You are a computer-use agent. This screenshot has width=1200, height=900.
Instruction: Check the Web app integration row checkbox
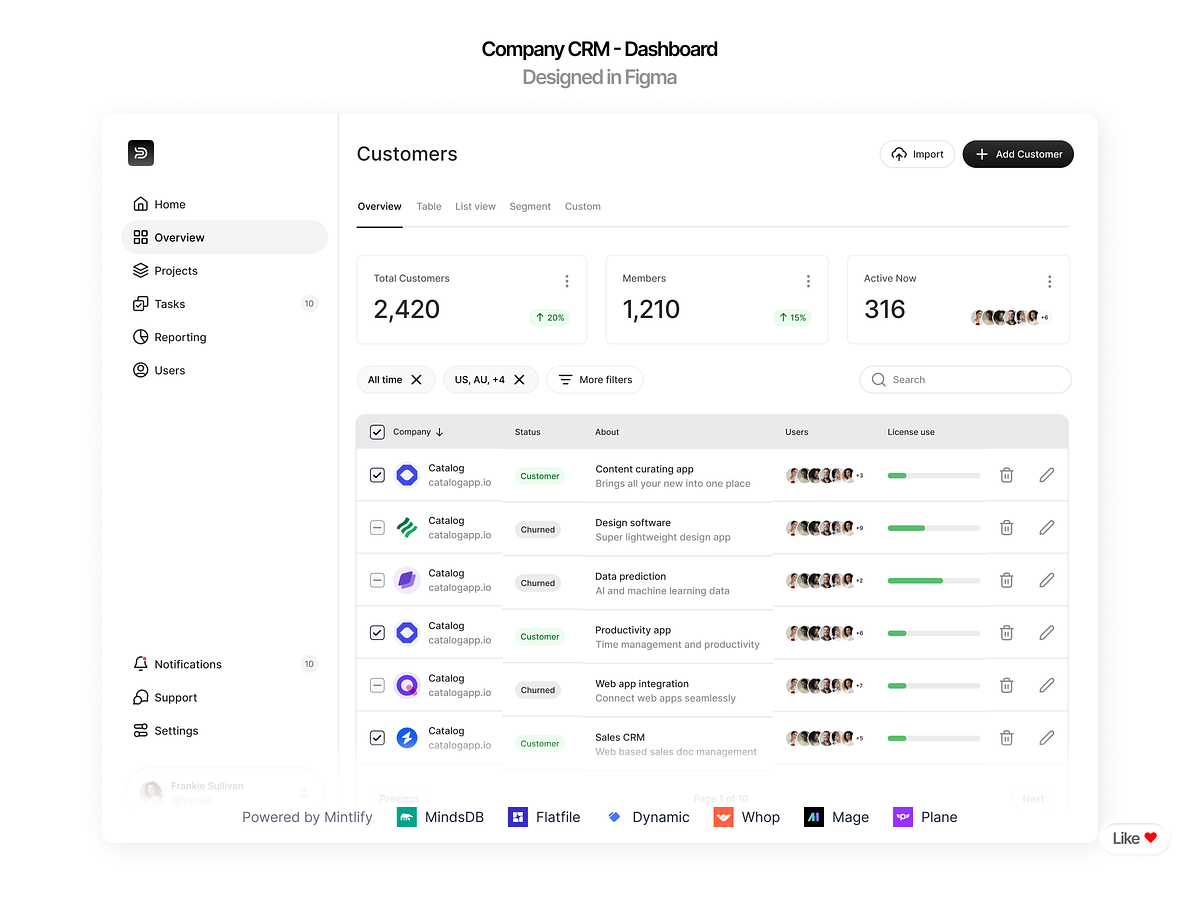(377, 685)
